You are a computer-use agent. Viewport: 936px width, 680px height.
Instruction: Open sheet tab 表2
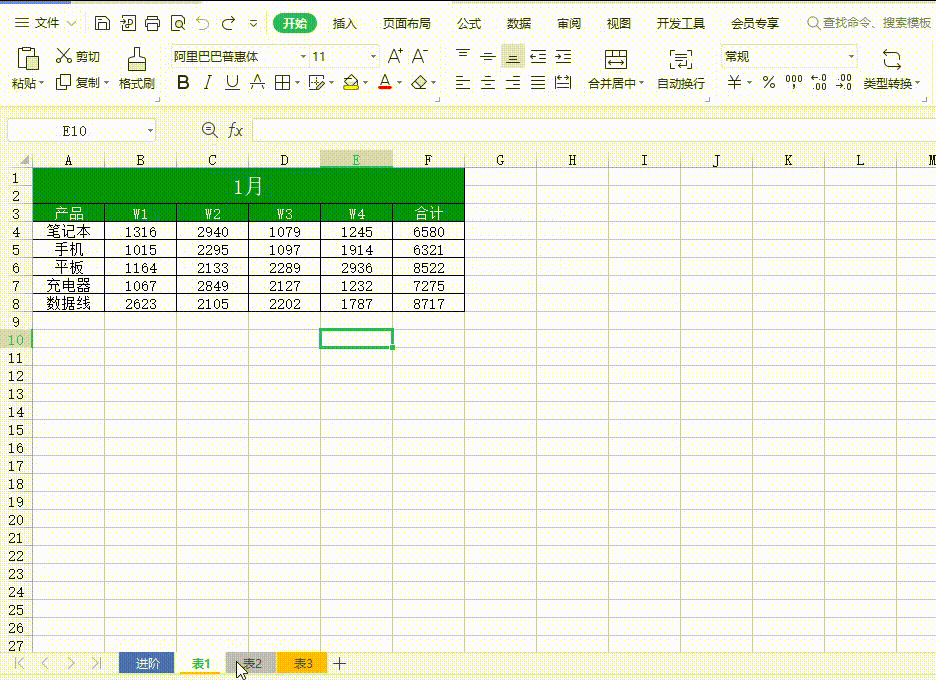pyautogui.click(x=251, y=663)
